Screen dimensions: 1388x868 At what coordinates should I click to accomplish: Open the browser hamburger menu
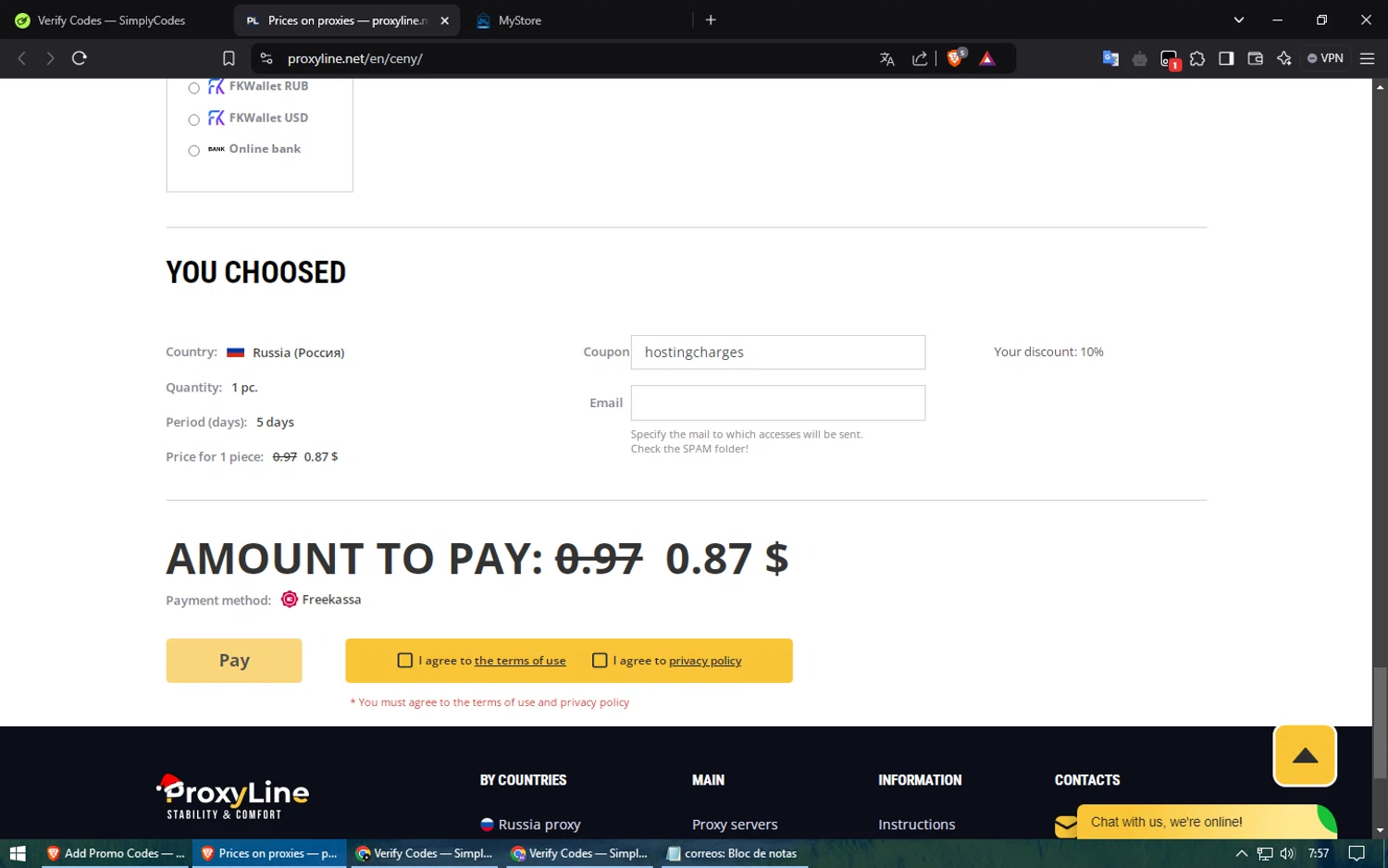click(x=1367, y=58)
